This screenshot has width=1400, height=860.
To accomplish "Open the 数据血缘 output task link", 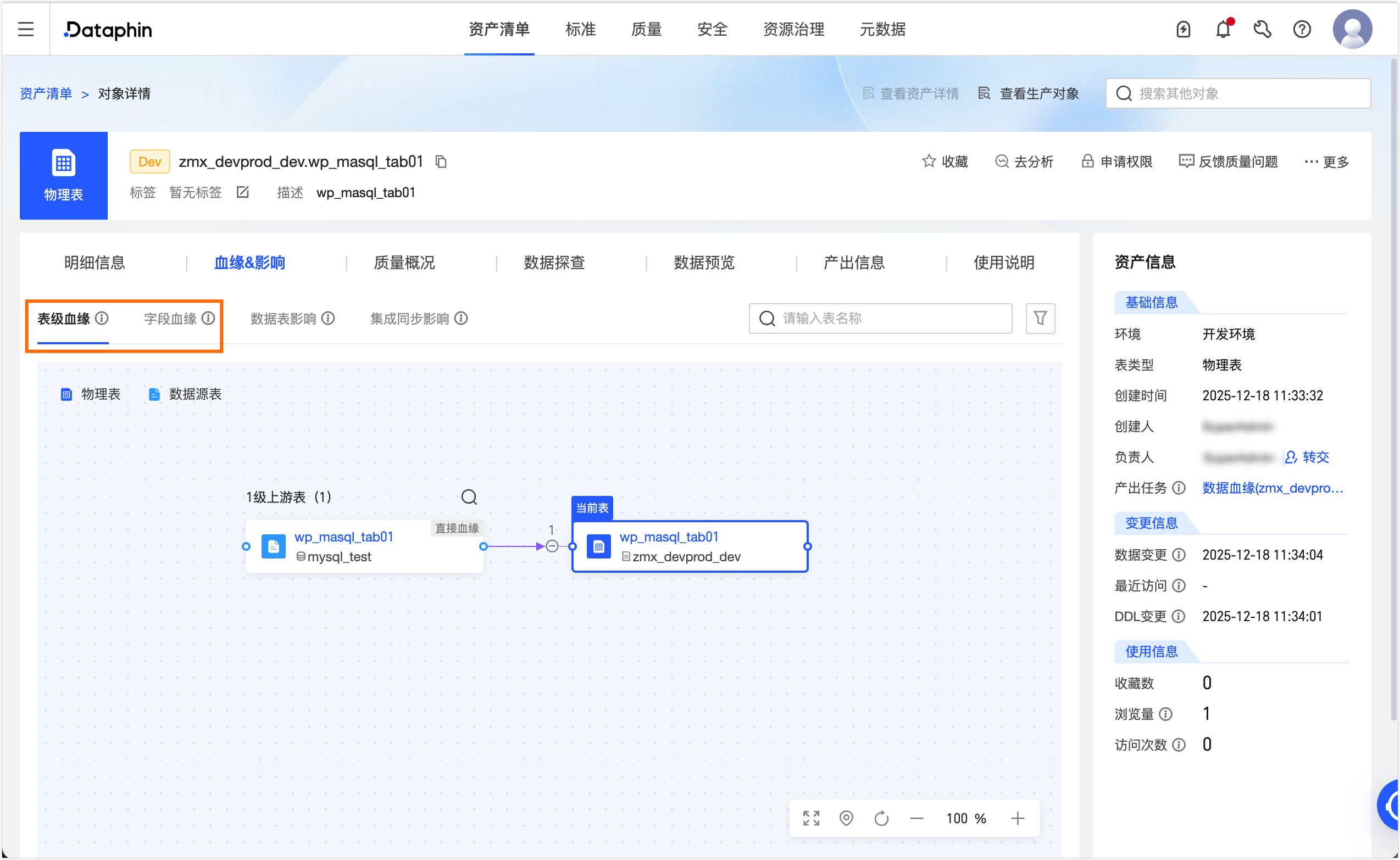I will click(1273, 488).
